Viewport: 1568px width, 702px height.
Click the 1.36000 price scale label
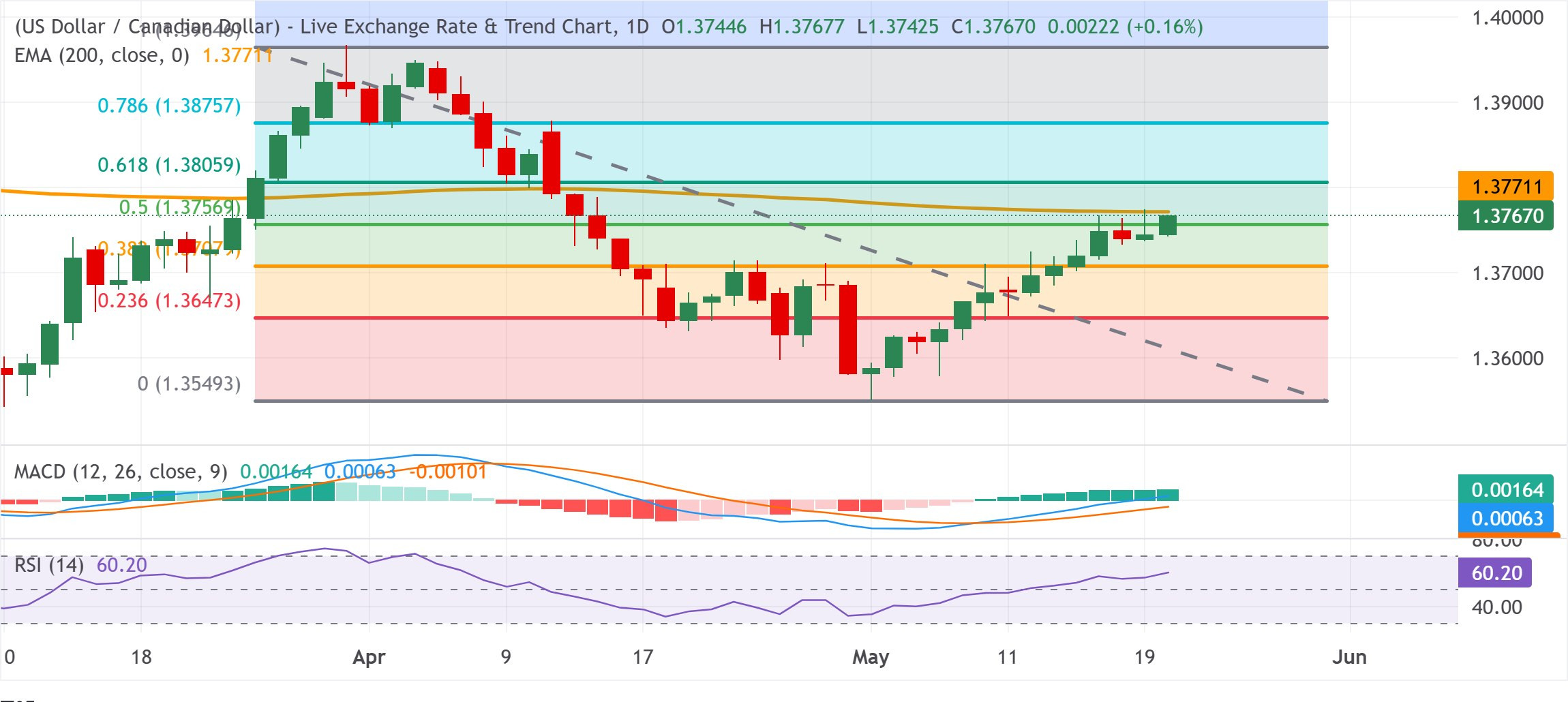pyautogui.click(x=1507, y=358)
